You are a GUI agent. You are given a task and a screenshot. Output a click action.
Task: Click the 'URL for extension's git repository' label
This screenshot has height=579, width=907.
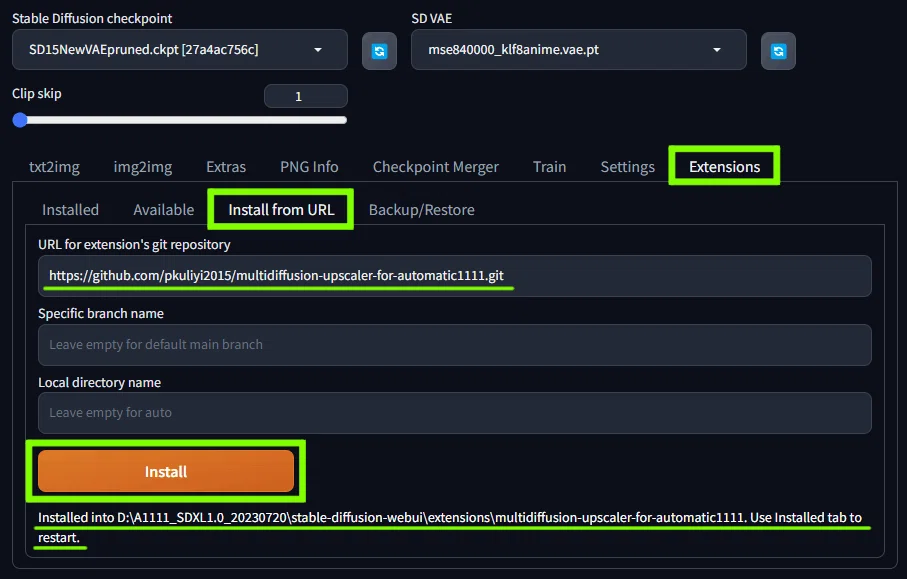coord(134,245)
